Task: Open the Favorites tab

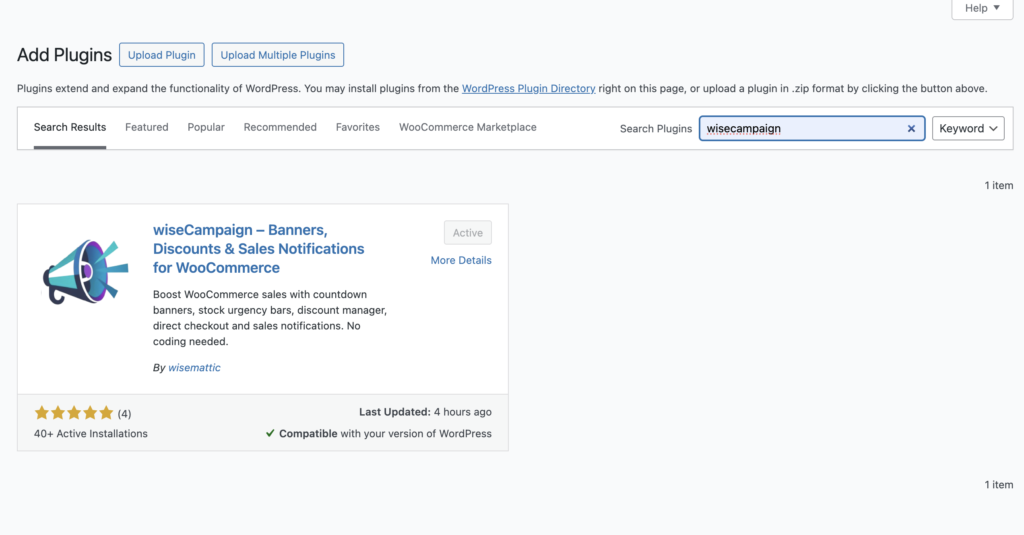Action: 358,127
